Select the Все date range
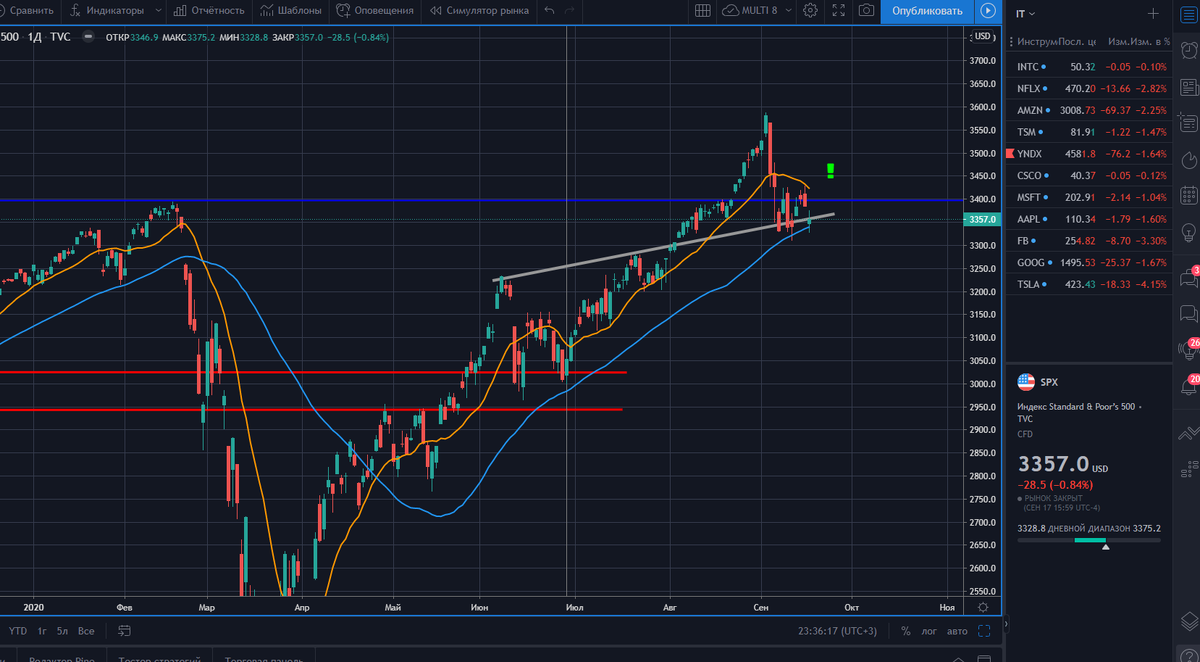Image resolution: width=1200 pixels, height=662 pixels. coord(86,631)
